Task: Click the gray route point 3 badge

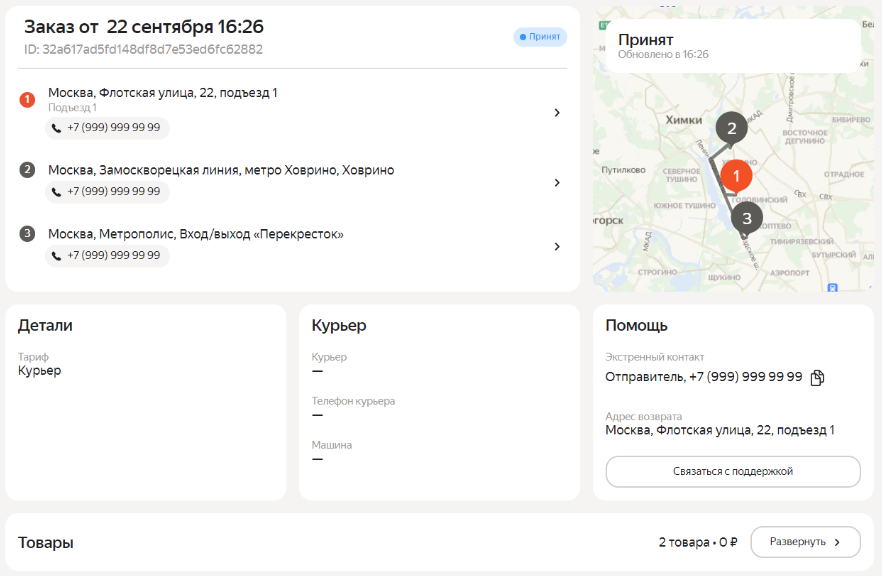Action: click(27, 234)
